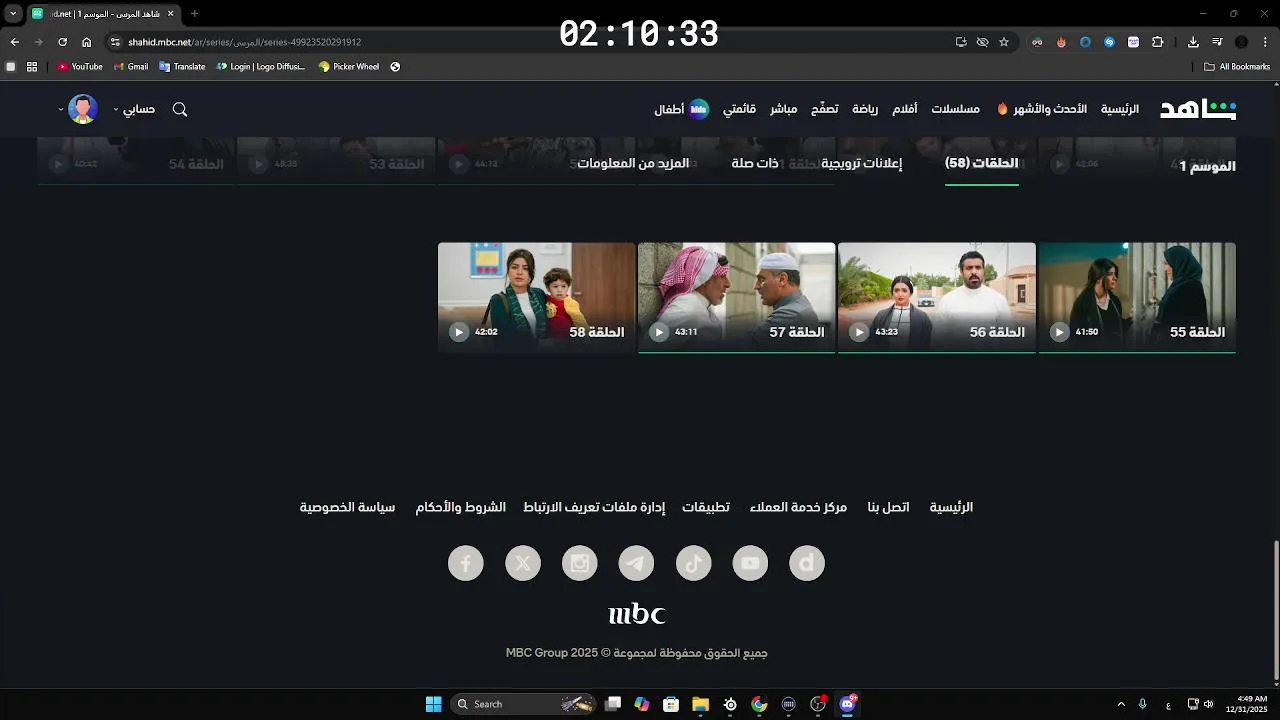Open the Windows Start menu

pyautogui.click(x=433, y=704)
